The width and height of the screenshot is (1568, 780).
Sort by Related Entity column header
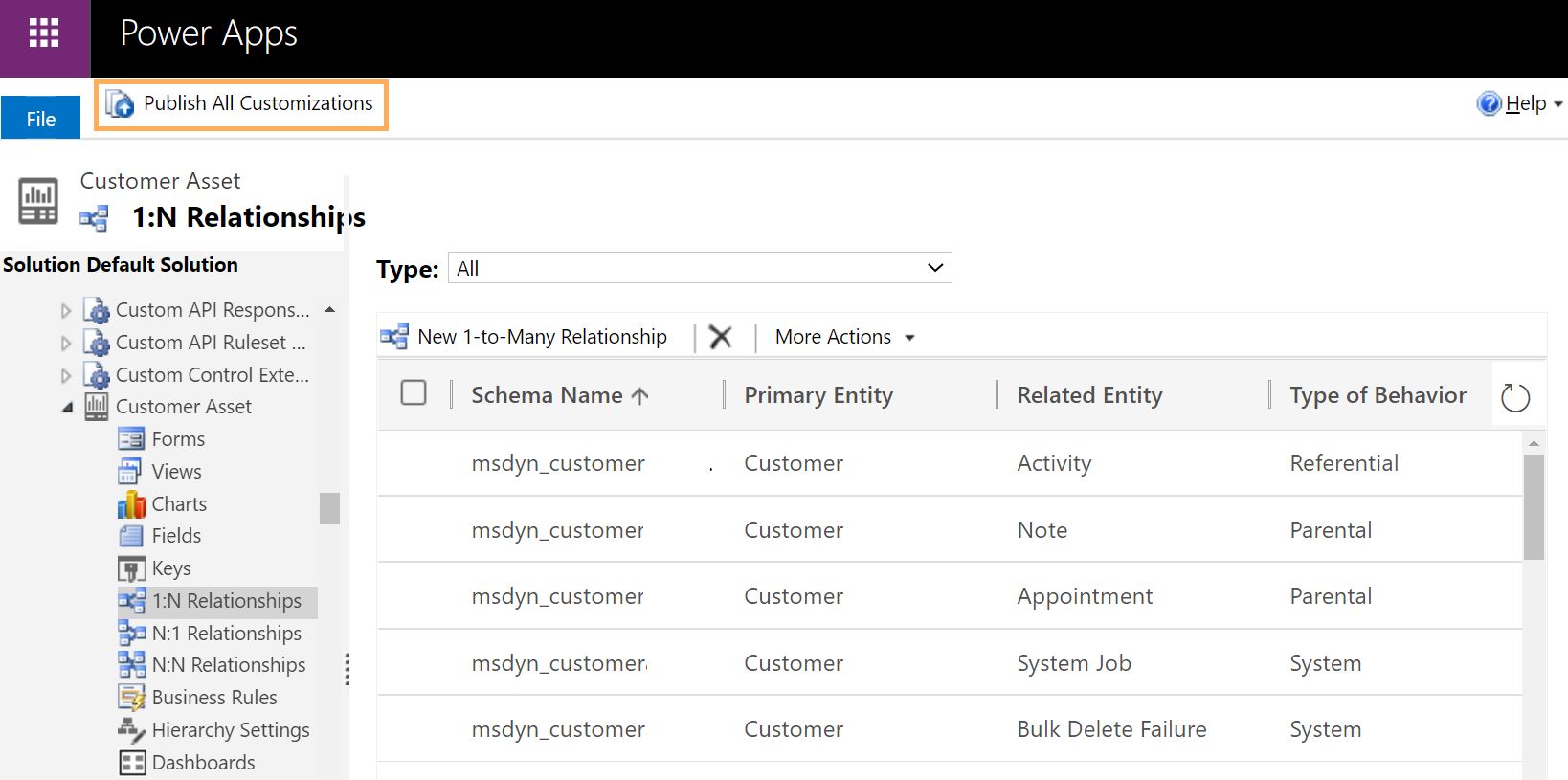[1089, 395]
